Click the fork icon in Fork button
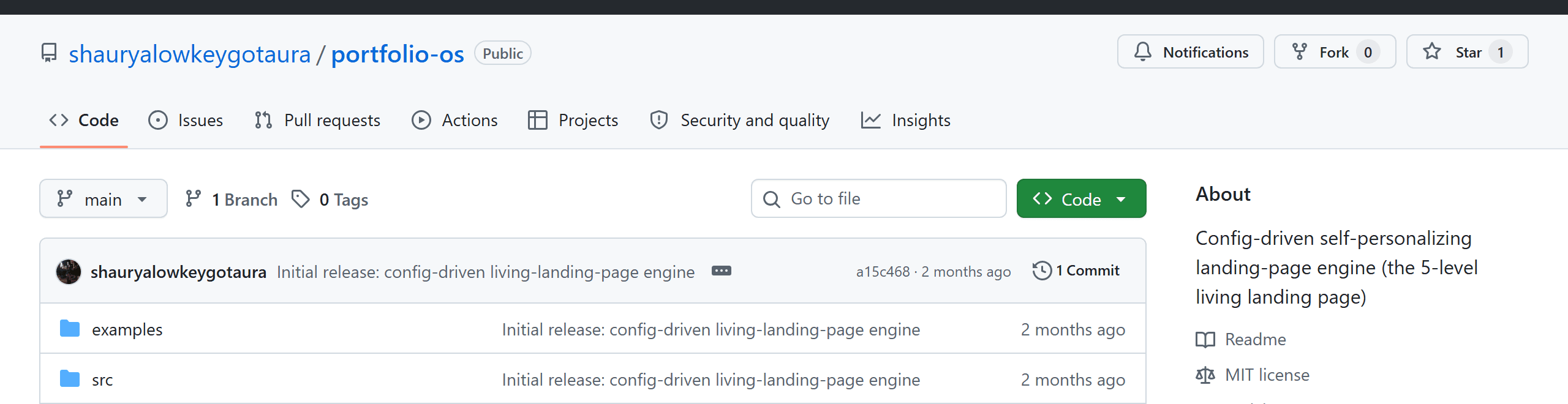The width and height of the screenshot is (1568, 404). click(1299, 51)
